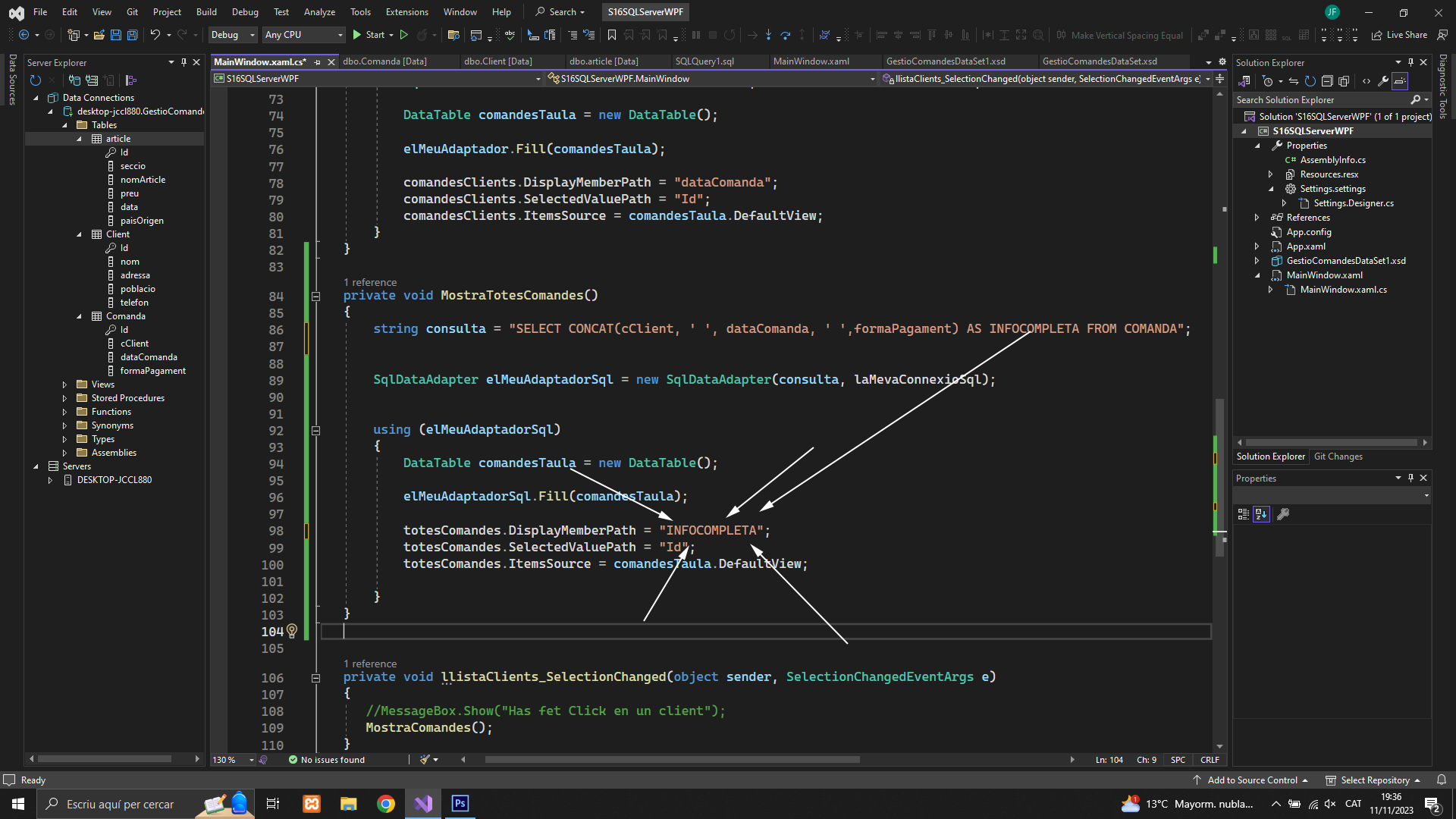Click the Save All toolbar icon
This screenshot has height=819, width=1456.
pos(132,35)
